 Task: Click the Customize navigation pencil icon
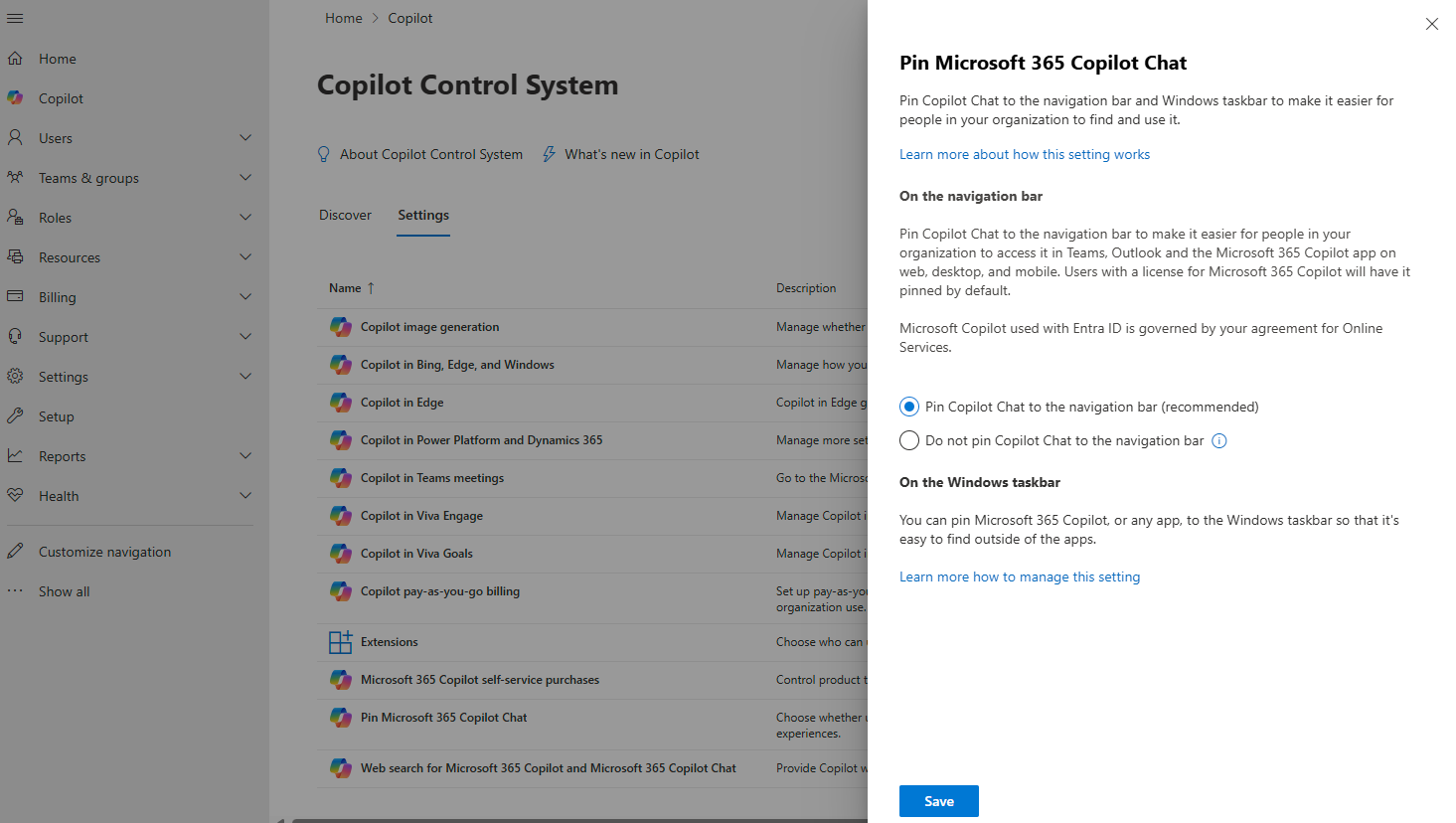[15, 552]
